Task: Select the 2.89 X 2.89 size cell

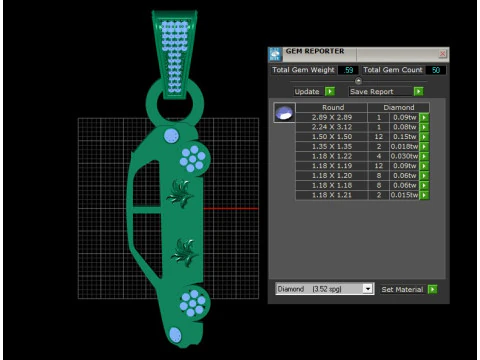Action: tap(332, 117)
